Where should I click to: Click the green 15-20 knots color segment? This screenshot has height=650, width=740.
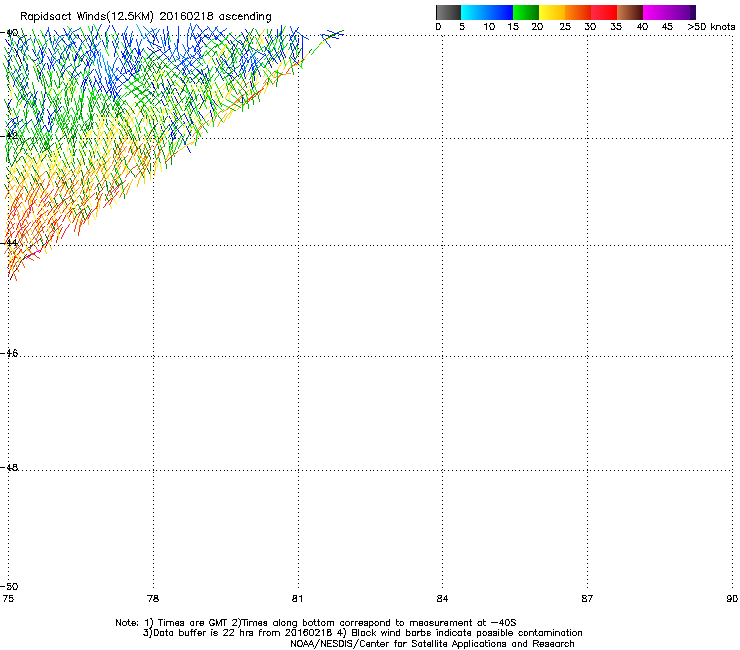[x=526, y=12]
